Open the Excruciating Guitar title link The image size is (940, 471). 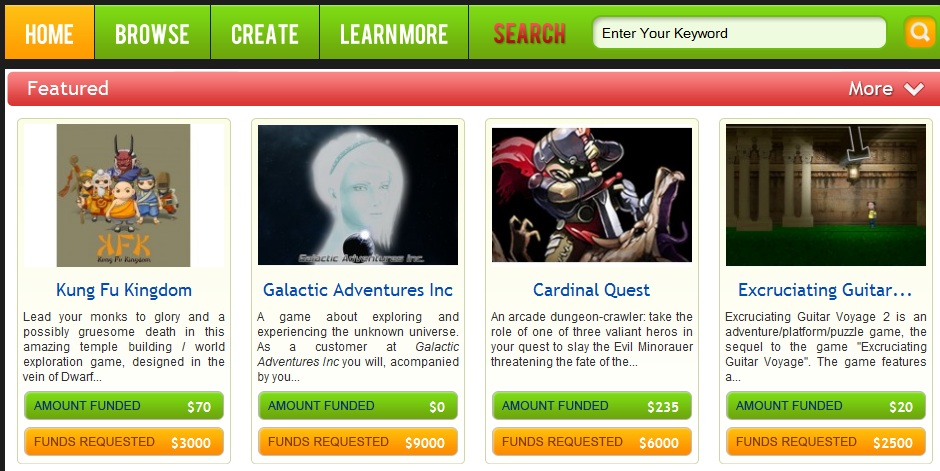pyautogui.click(x=825, y=290)
